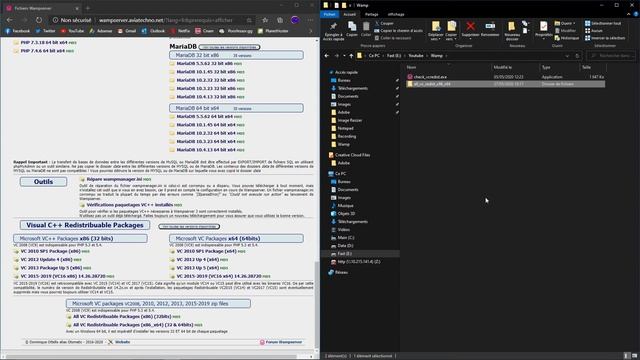Switch to the Affichage ribbon tab
640x360 pixels.
pos(396,14)
